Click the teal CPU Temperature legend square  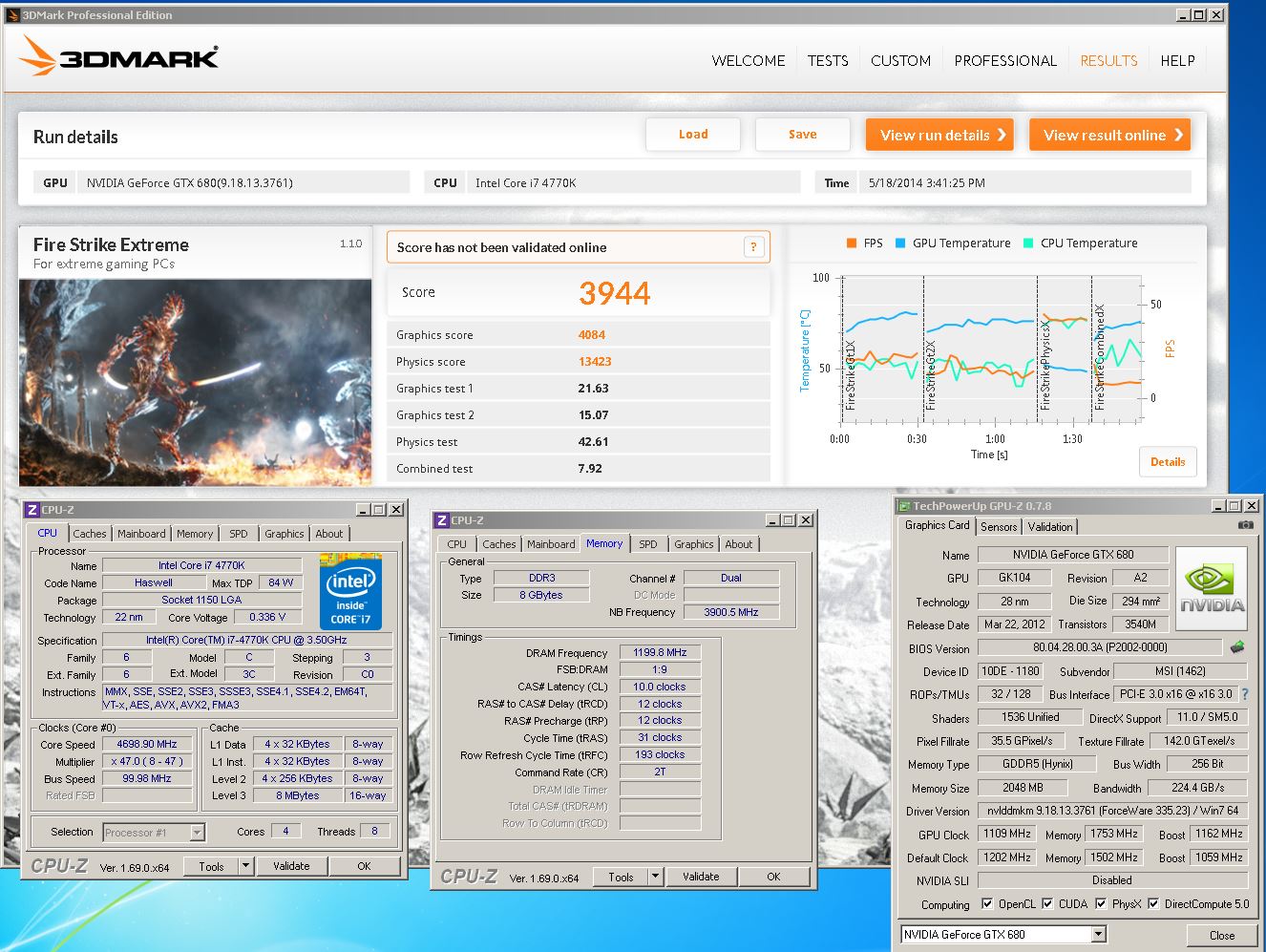1028,243
